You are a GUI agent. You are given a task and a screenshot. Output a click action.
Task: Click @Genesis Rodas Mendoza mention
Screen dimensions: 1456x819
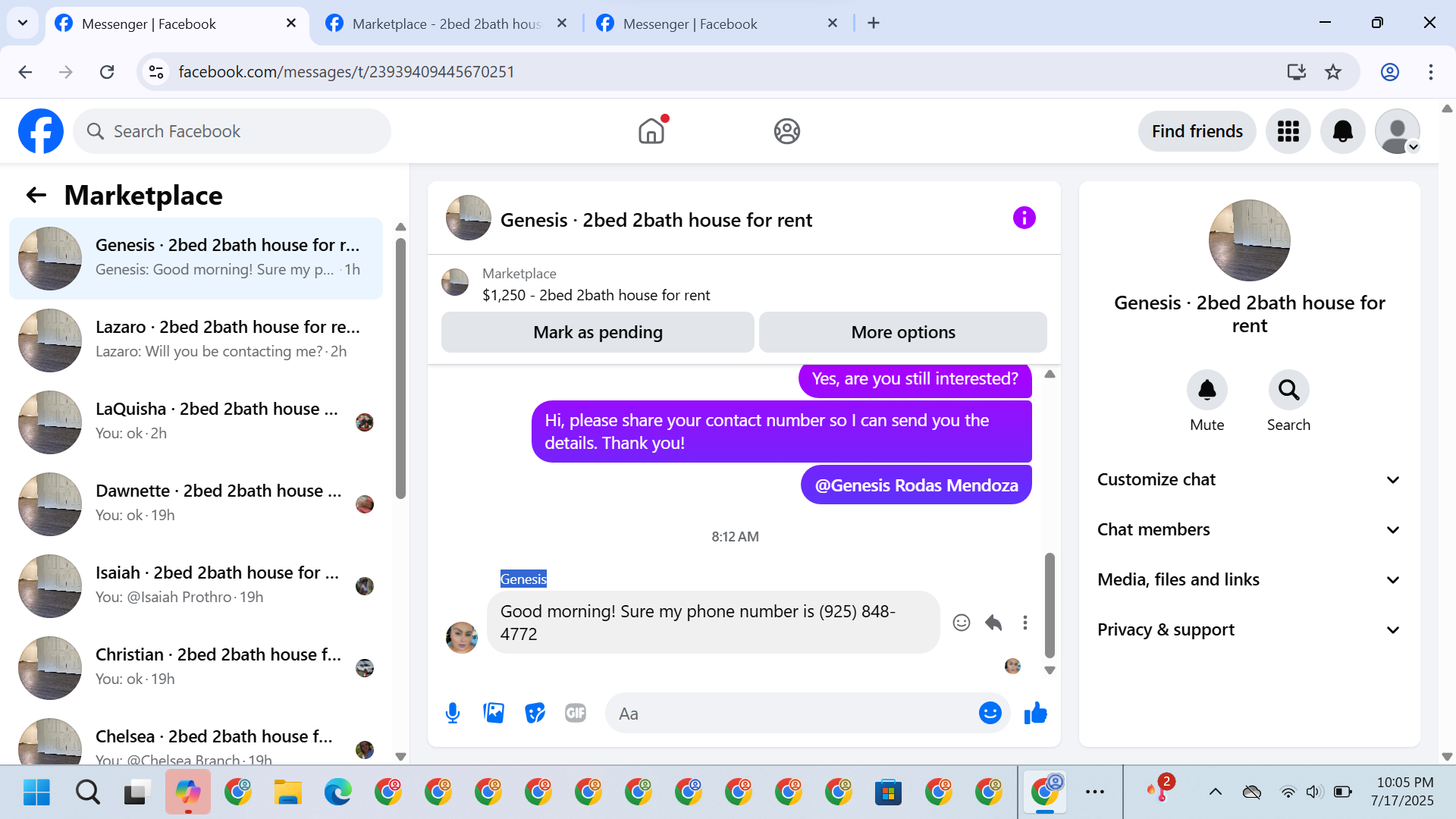(916, 485)
